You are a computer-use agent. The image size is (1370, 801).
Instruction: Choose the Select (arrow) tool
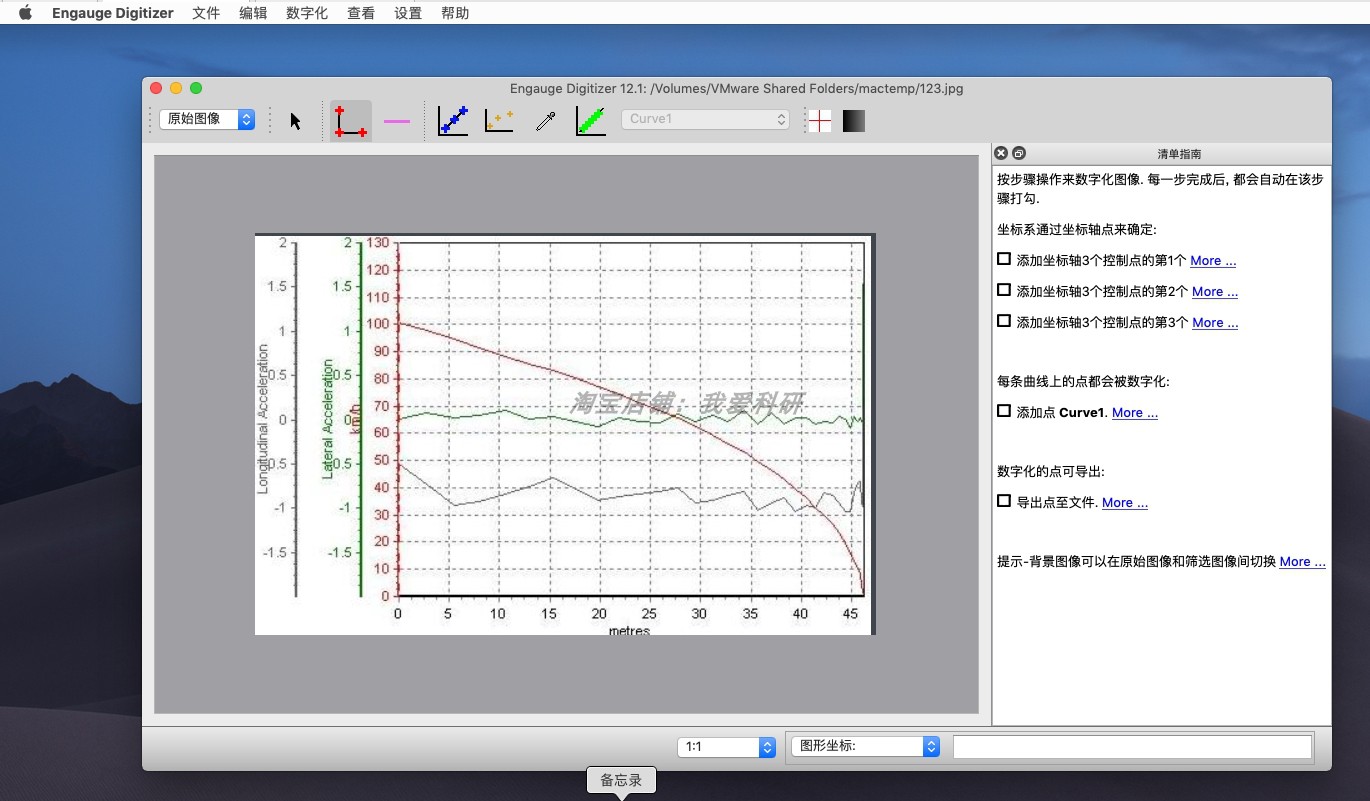[x=295, y=121]
